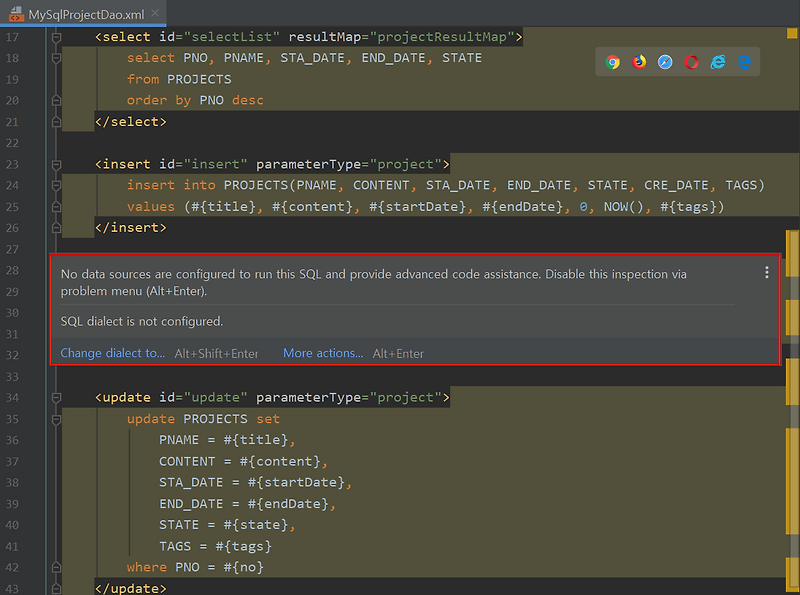This screenshot has height=595, width=800.
Task: Open the page in Opera
Action: (691, 61)
